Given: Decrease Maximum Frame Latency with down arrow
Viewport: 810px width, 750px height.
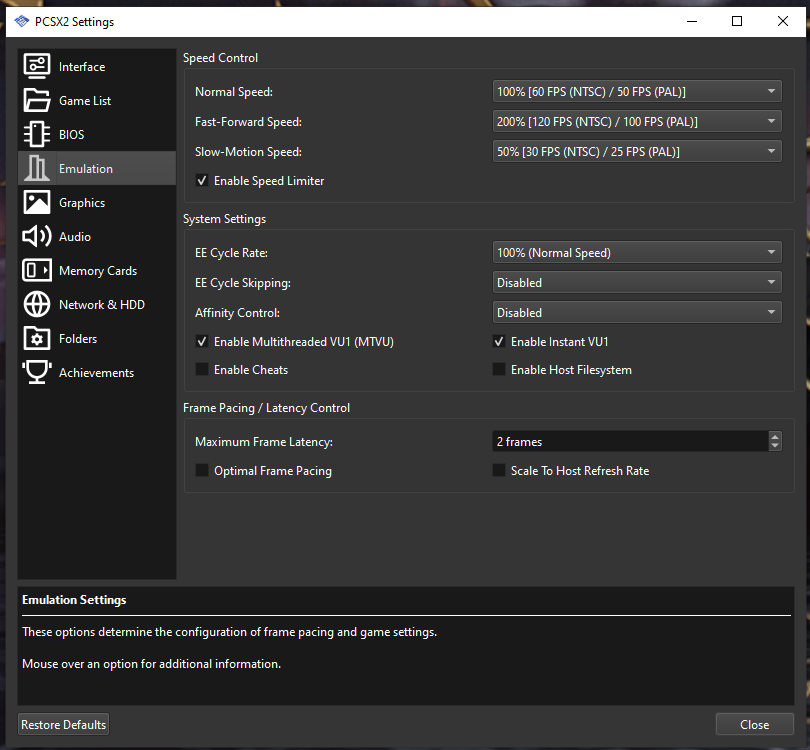Looking at the screenshot, I should 775,446.
